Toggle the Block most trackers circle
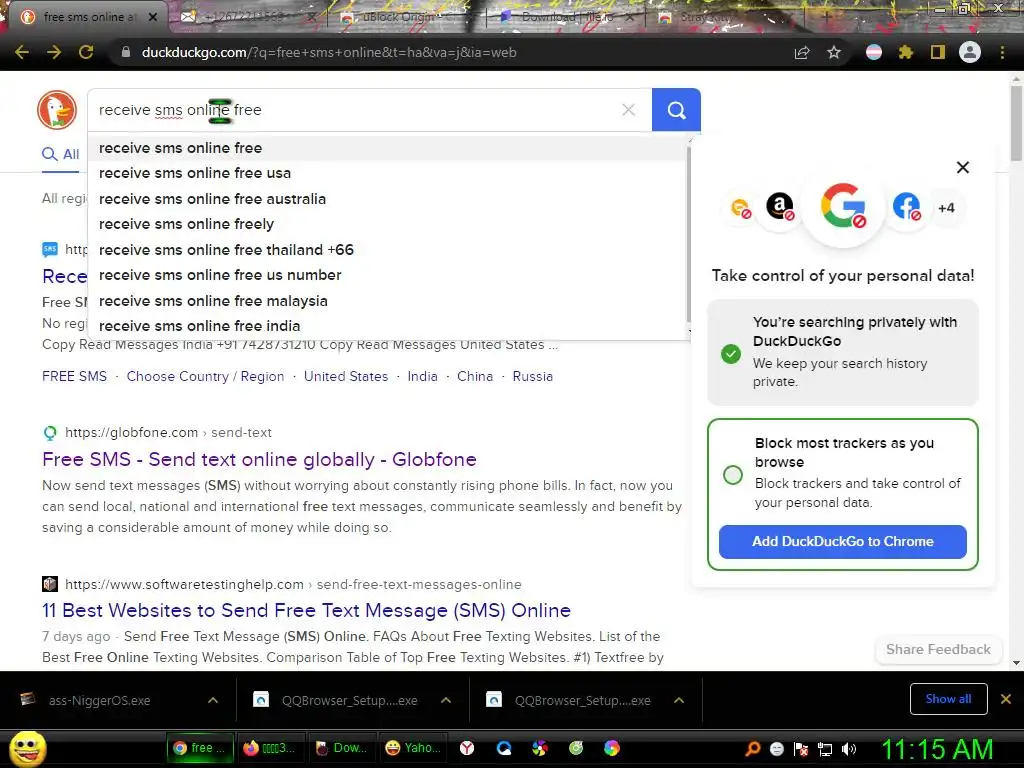 (x=733, y=475)
